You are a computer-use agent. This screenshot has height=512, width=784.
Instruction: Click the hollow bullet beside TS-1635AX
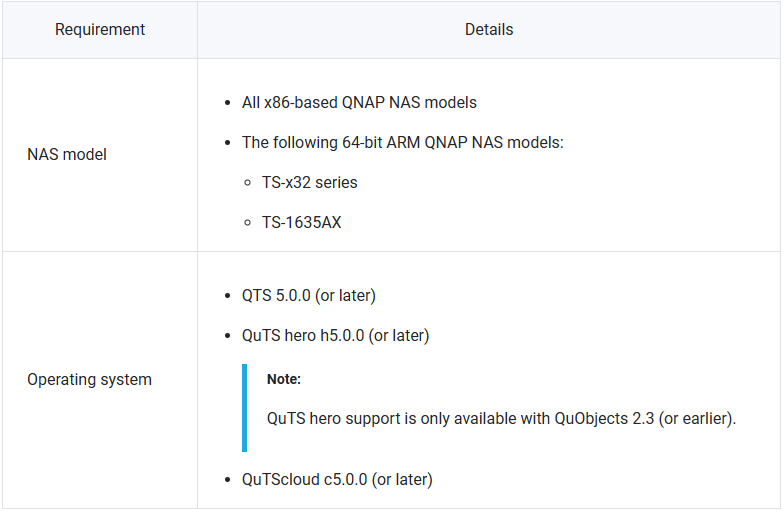pyautogui.click(x=248, y=223)
